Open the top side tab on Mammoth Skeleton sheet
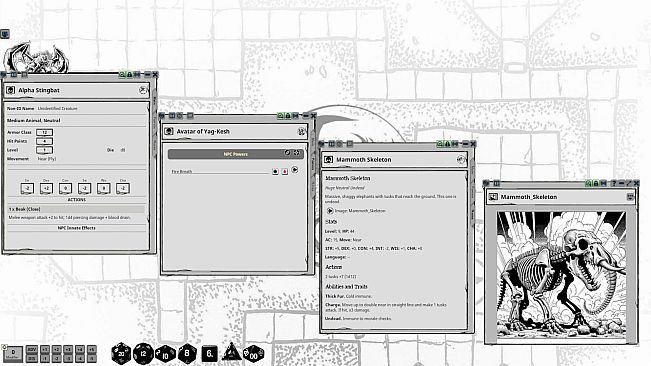 tap(472, 171)
